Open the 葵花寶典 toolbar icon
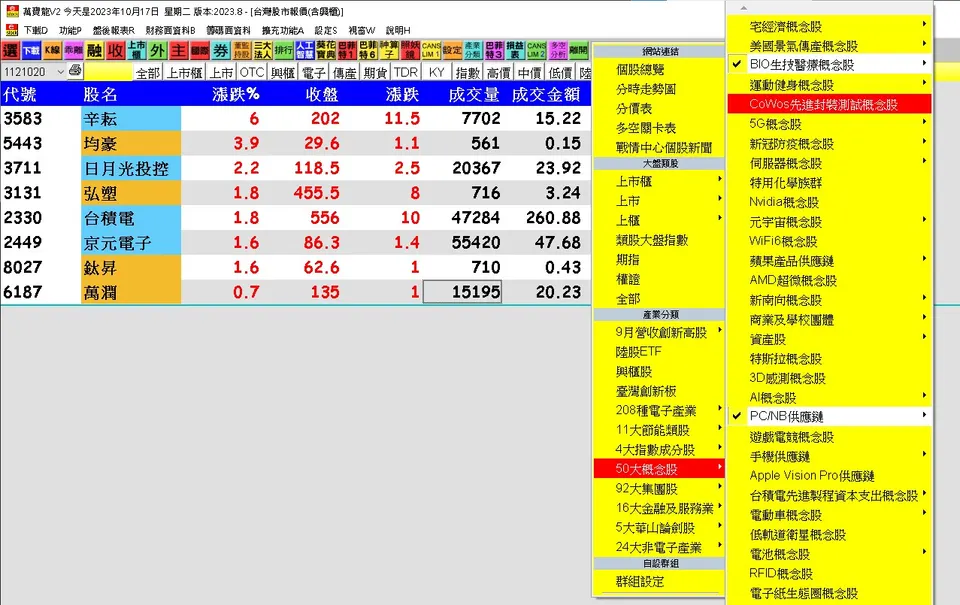This screenshot has height=605, width=960. (326, 50)
